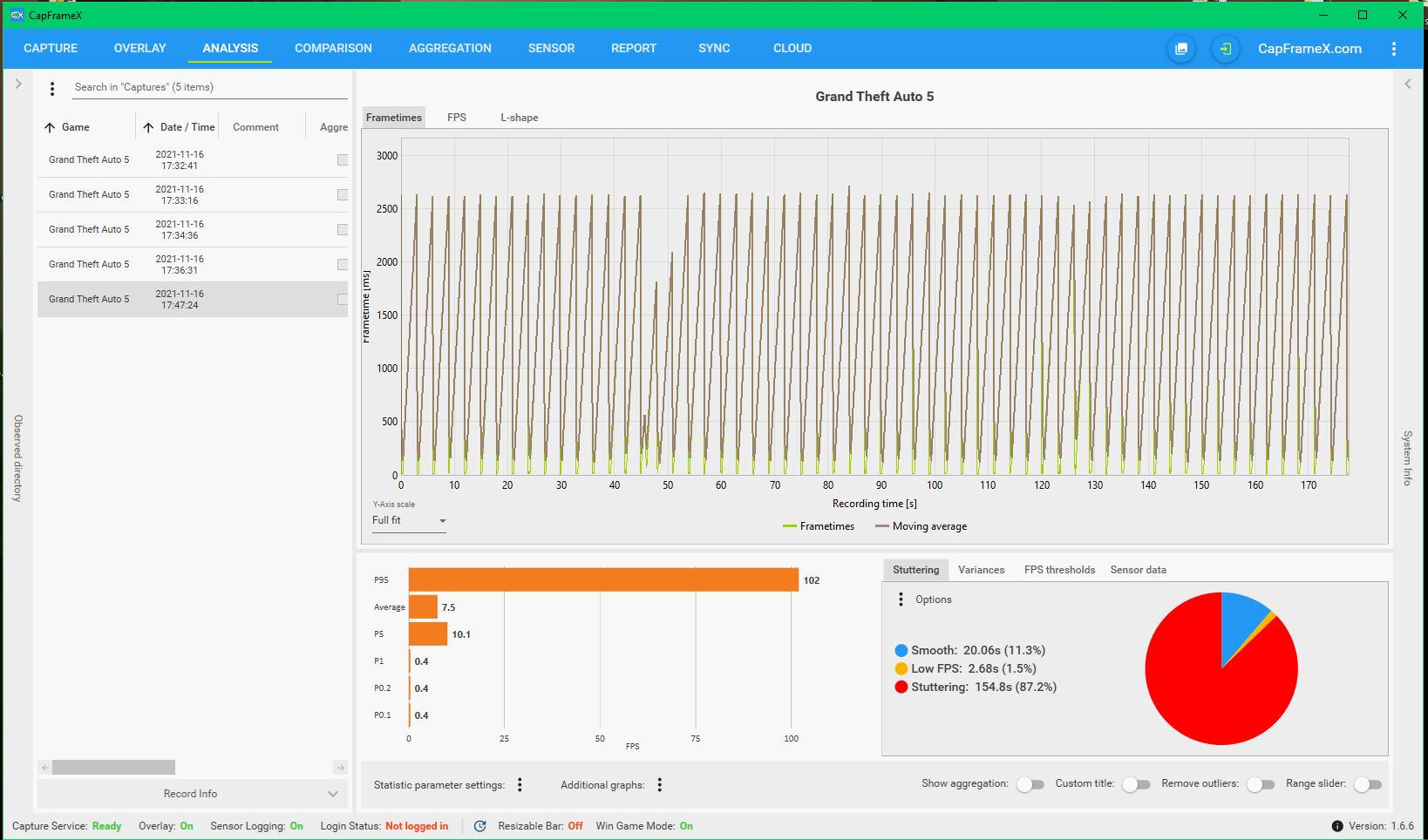This screenshot has width=1428, height=840.
Task: Select the SENSOR tab
Action: [x=551, y=48]
